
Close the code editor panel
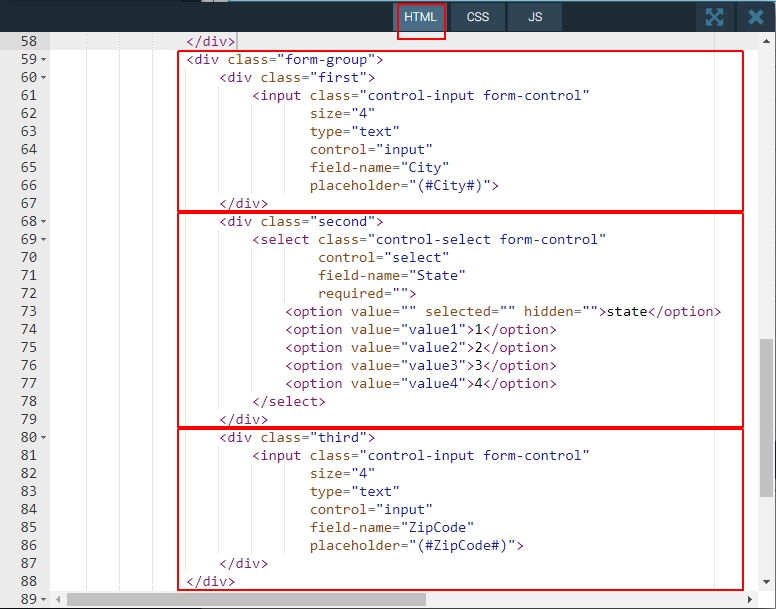click(x=756, y=17)
